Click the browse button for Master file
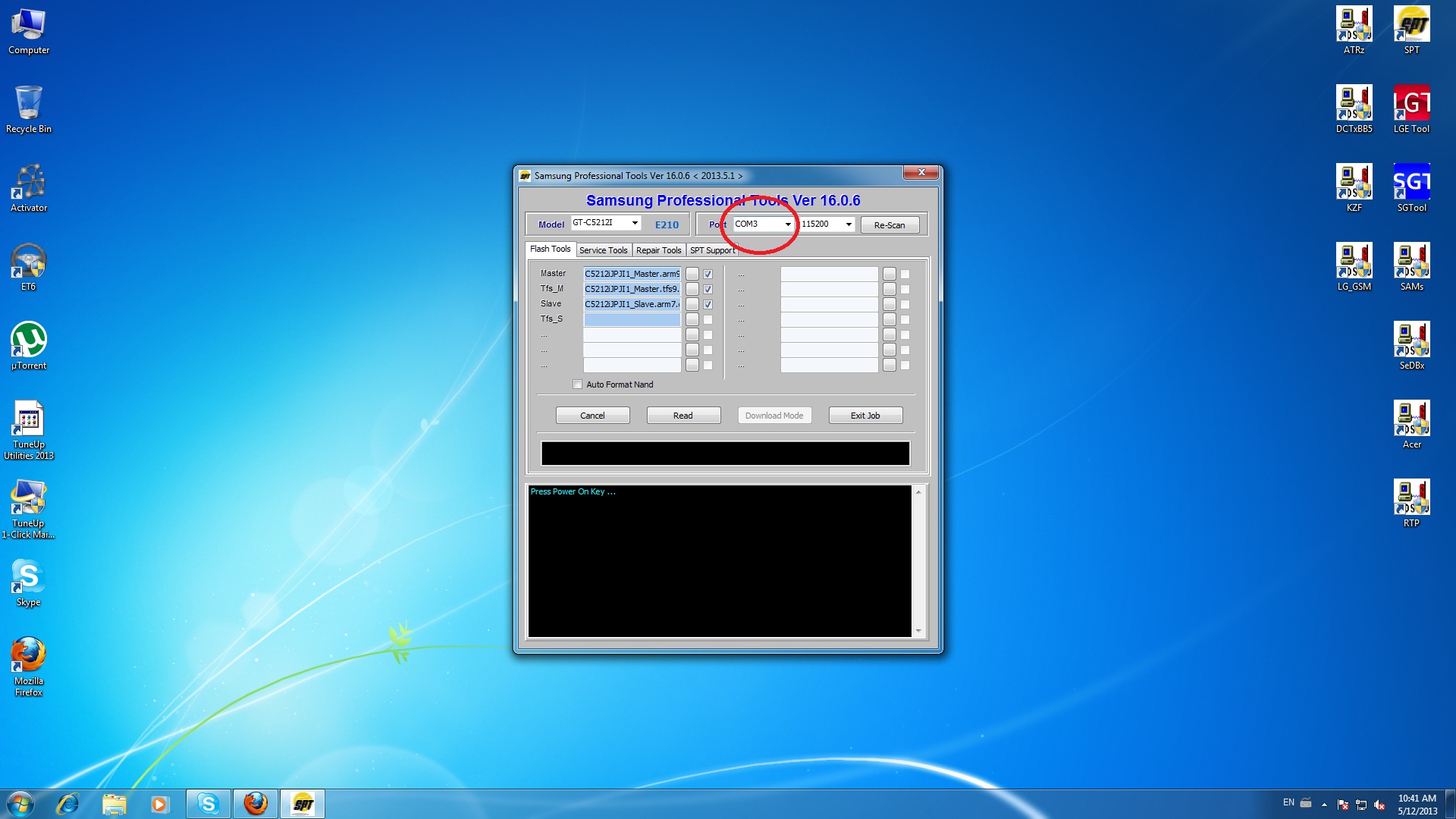 point(692,274)
